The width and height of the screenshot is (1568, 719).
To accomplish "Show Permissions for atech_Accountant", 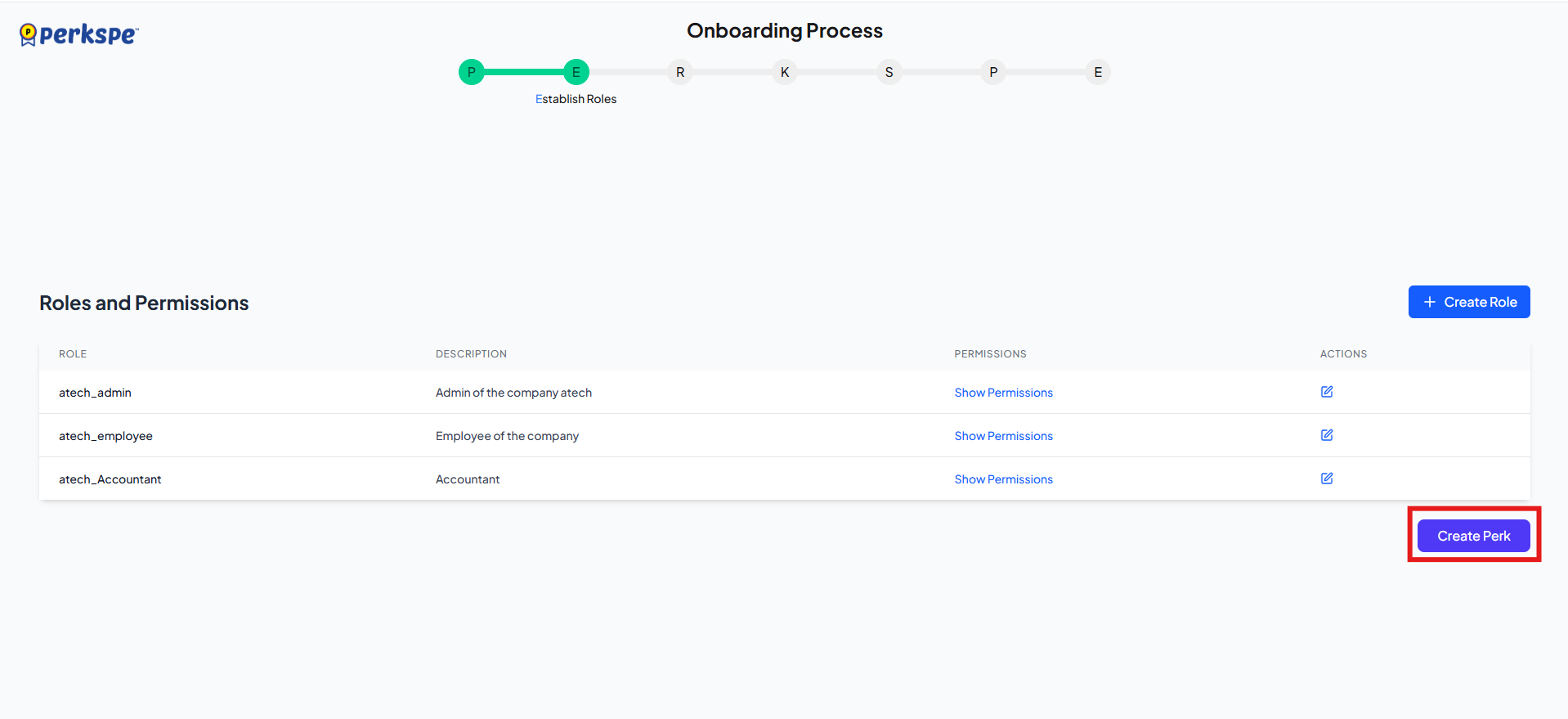I will [x=1003, y=479].
